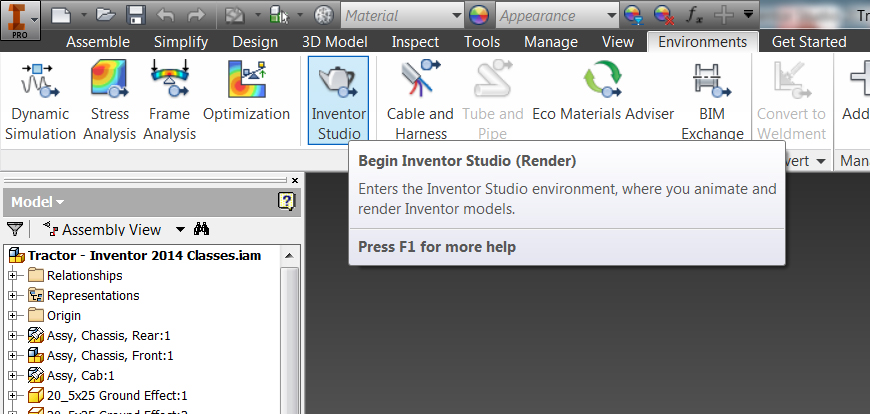Open the Appearance dropdown list
The width and height of the screenshot is (870, 414).
pyautogui.click(x=609, y=16)
